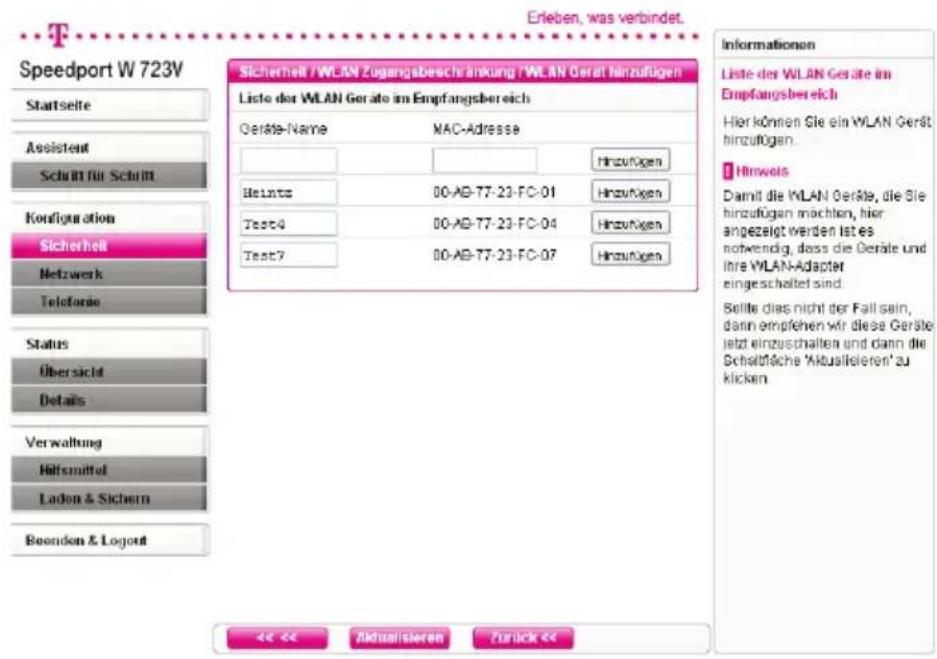This screenshot has width=937, height=659.
Task: Select MAC address 00-AB-77-23-FC-07
Action: click(494, 255)
